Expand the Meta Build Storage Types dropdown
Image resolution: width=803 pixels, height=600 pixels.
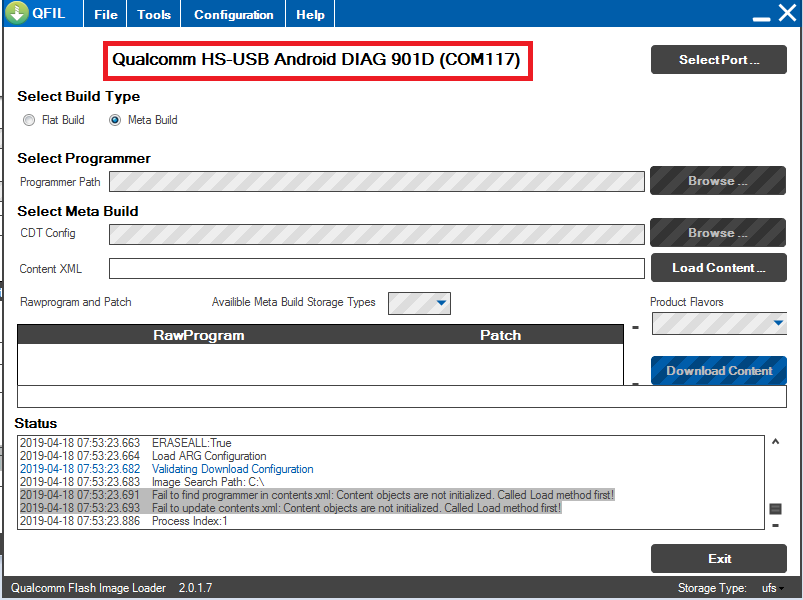(x=419, y=303)
